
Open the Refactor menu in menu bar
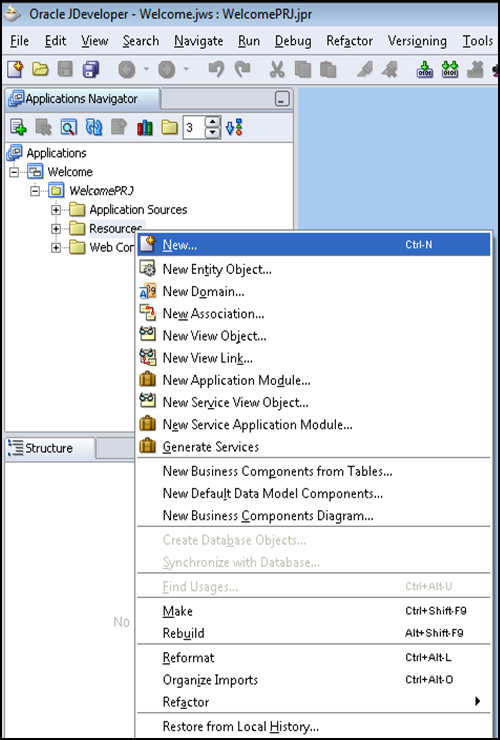(x=349, y=41)
